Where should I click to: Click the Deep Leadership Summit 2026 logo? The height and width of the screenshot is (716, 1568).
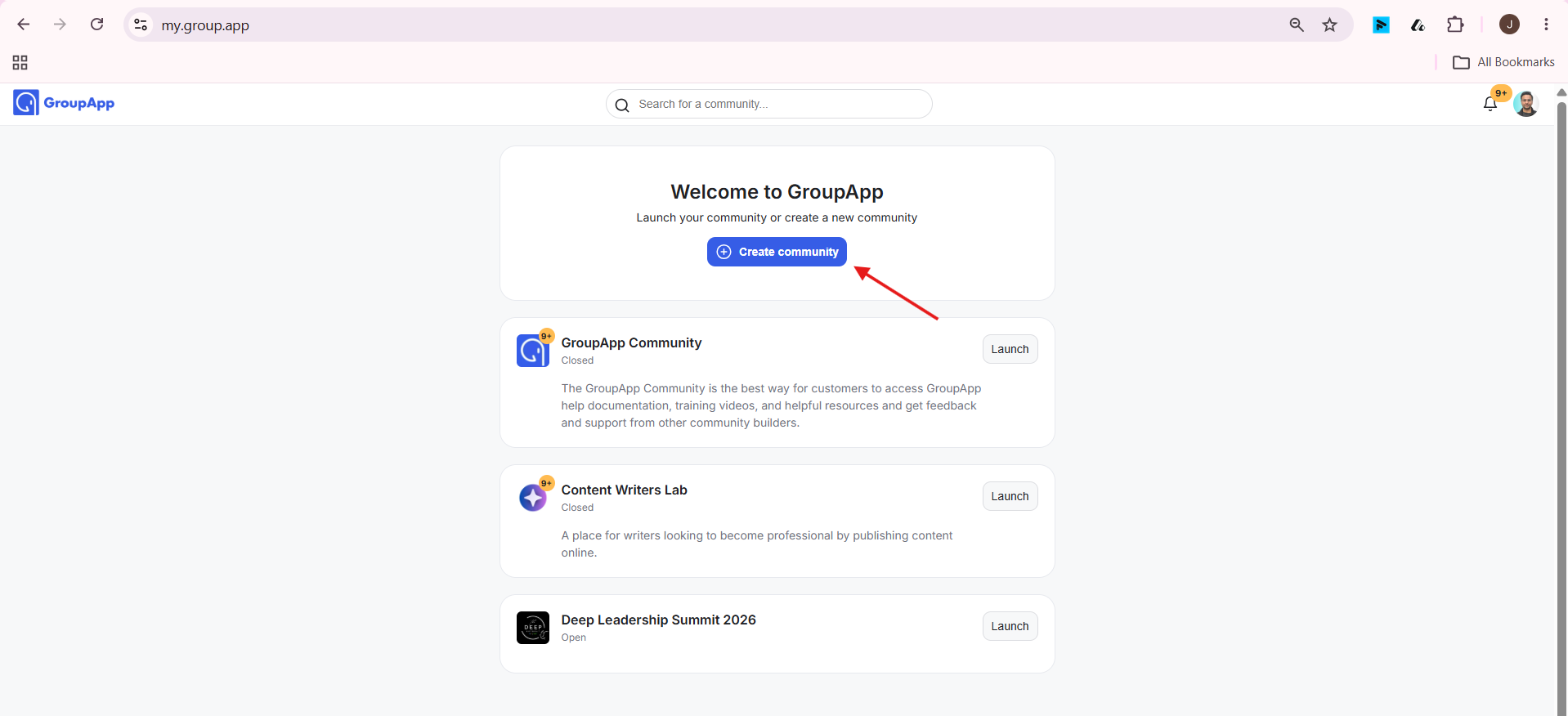coord(533,628)
